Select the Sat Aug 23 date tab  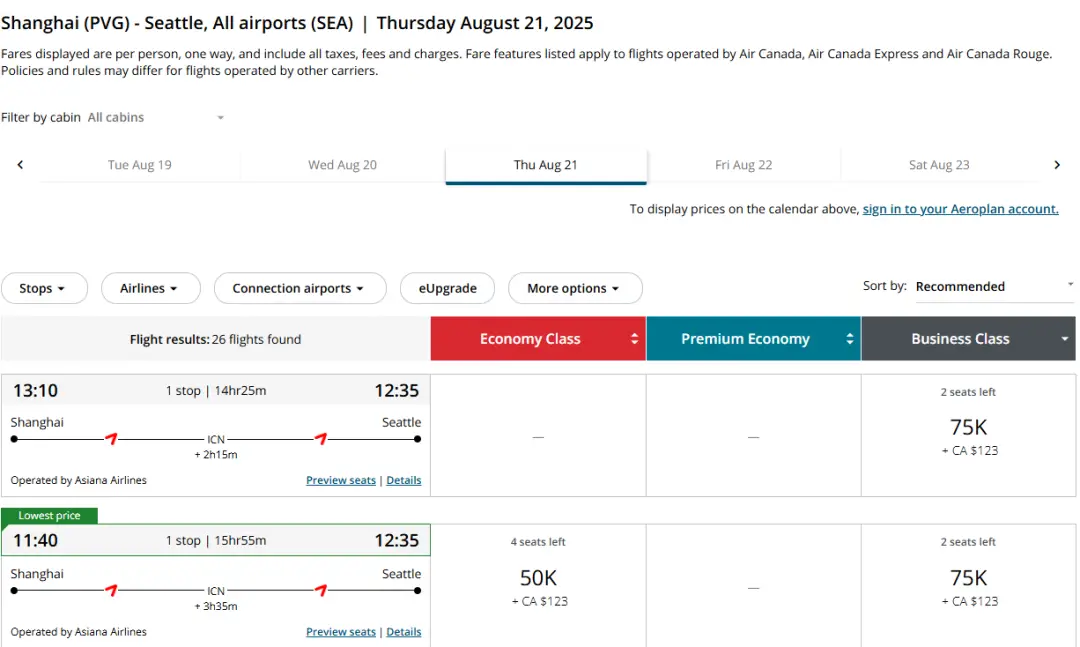(939, 165)
